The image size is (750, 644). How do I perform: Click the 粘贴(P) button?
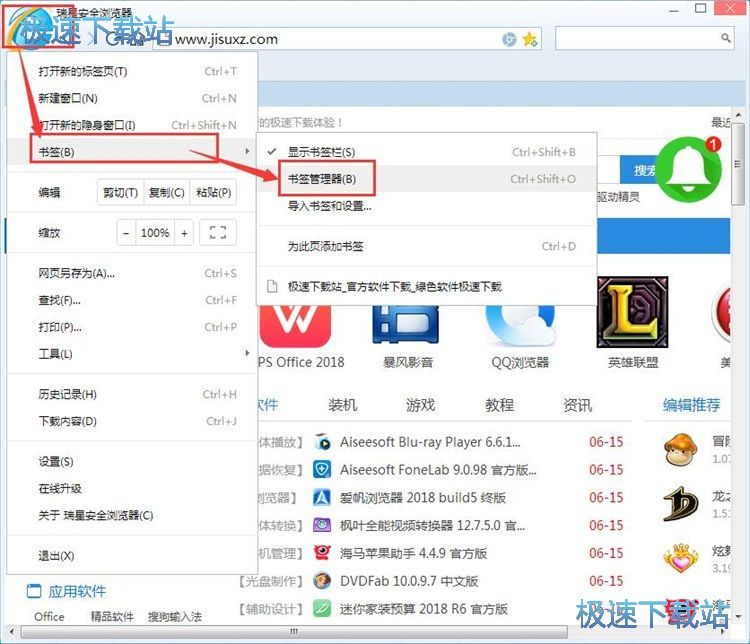coord(213,192)
